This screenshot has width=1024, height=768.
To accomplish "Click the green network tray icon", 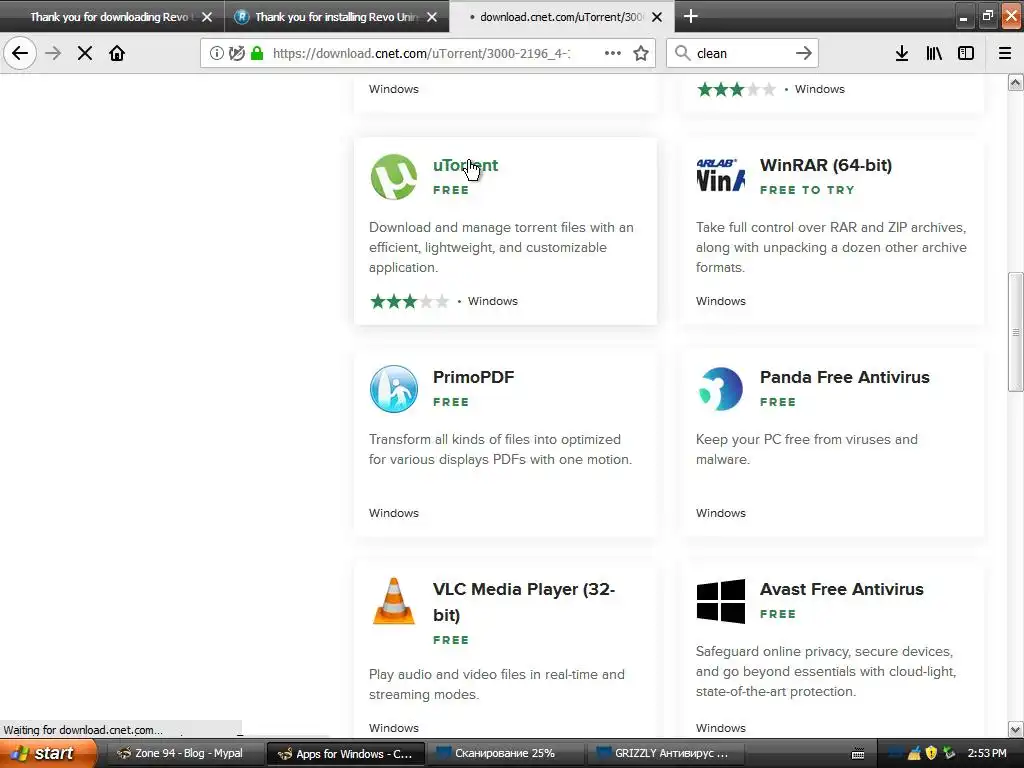I will click(949, 753).
